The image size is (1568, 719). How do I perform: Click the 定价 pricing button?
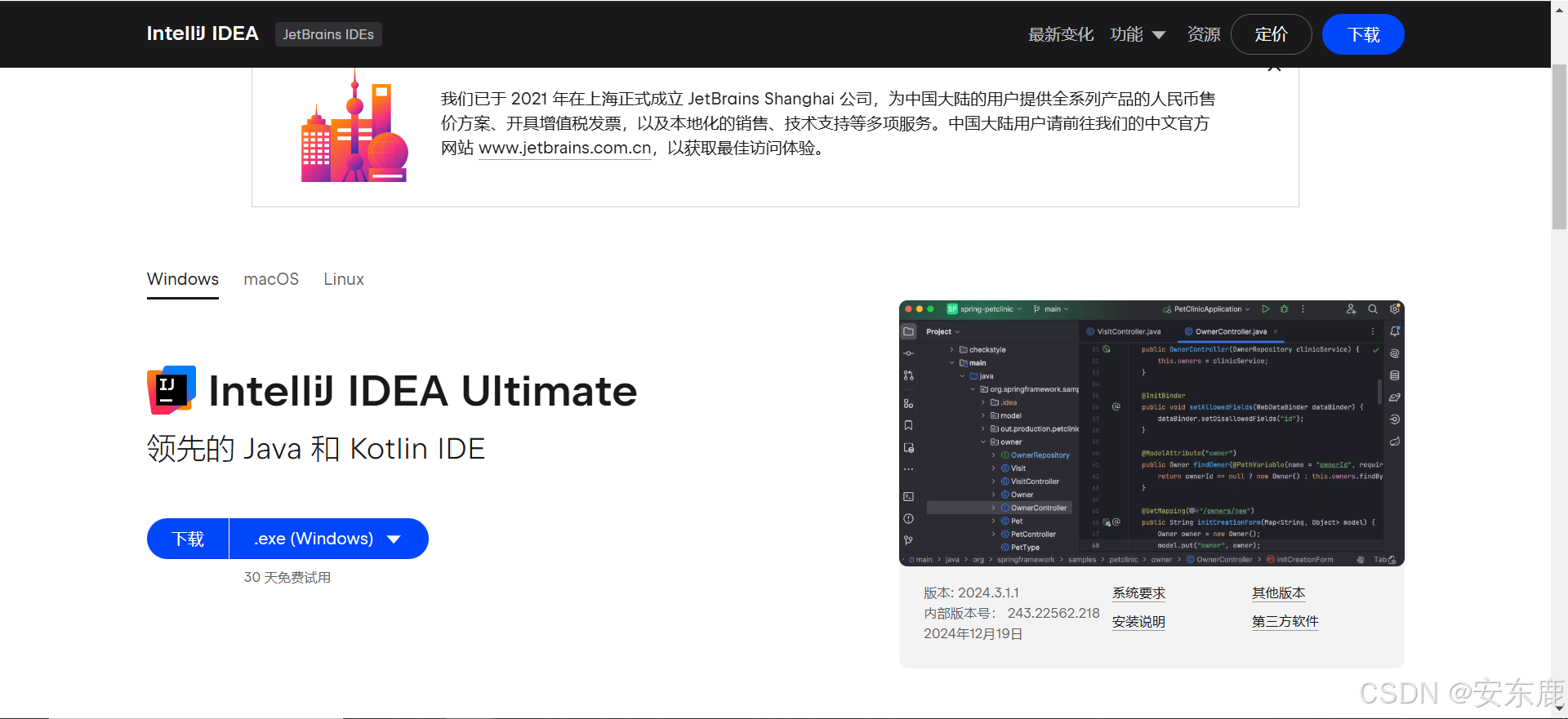1272,34
